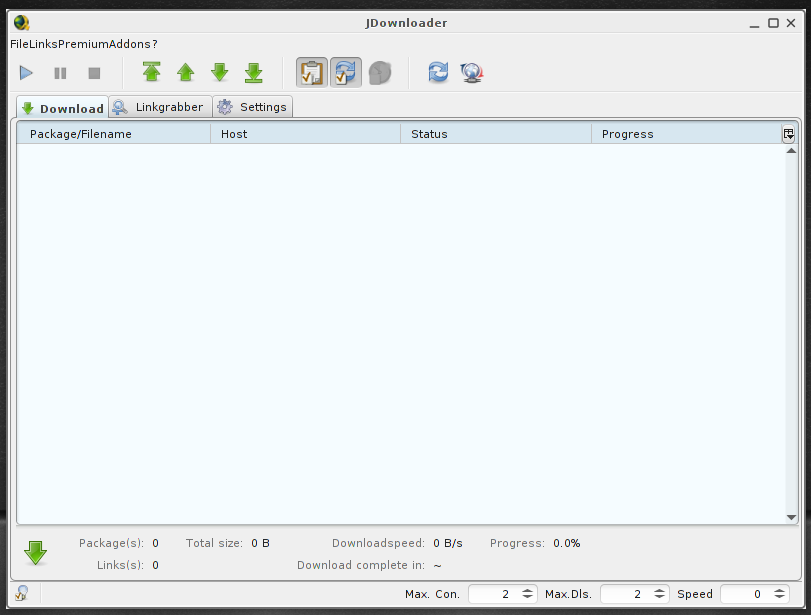The height and width of the screenshot is (615, 811).
Task: Click the "Max.Dls." label
Action: tap(568, 594)
